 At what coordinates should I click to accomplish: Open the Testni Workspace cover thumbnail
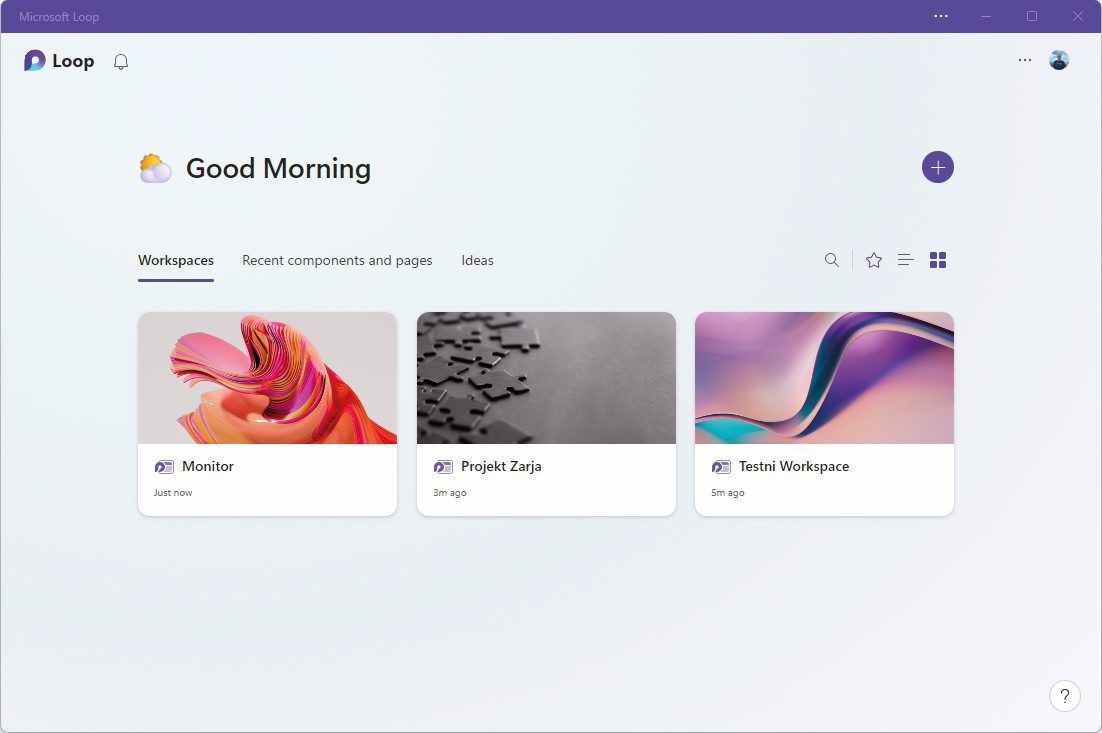tap(824, 378)
